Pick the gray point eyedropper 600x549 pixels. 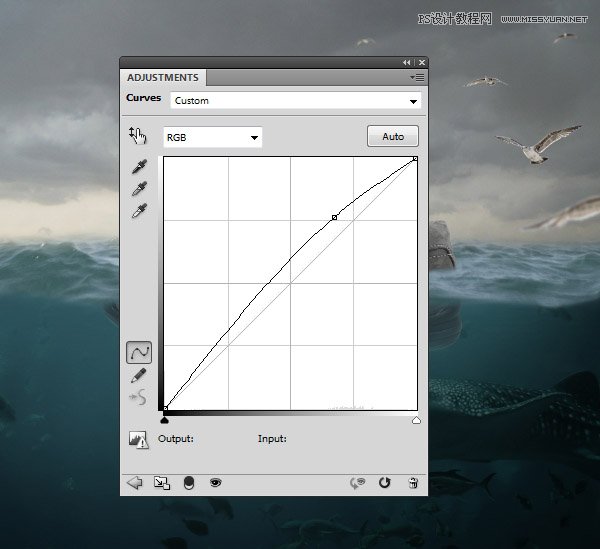[139, 189]
